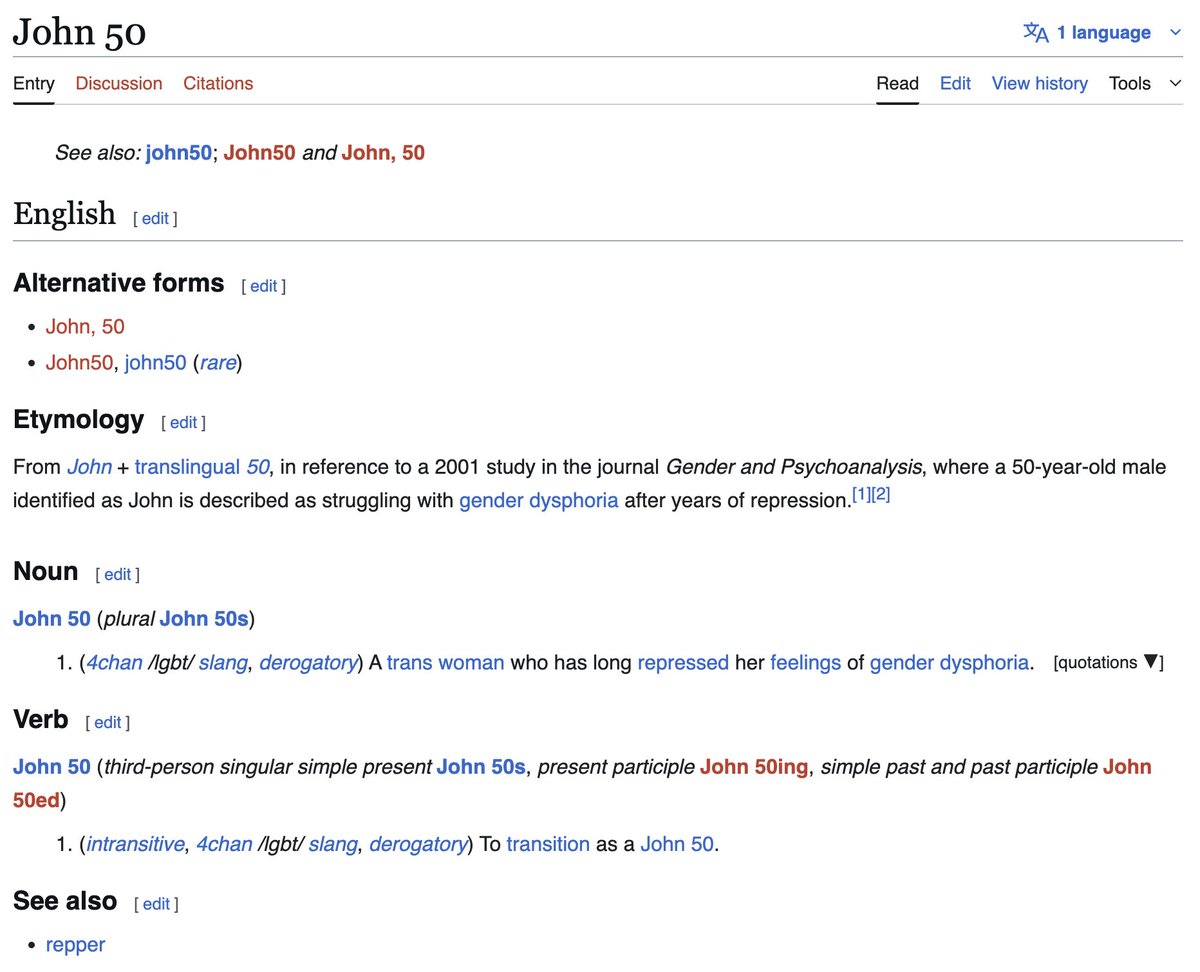The width and height of the screenshot is (1200, 972).
Task: Open 4chan link in verb definition
Action: [224, 845]
